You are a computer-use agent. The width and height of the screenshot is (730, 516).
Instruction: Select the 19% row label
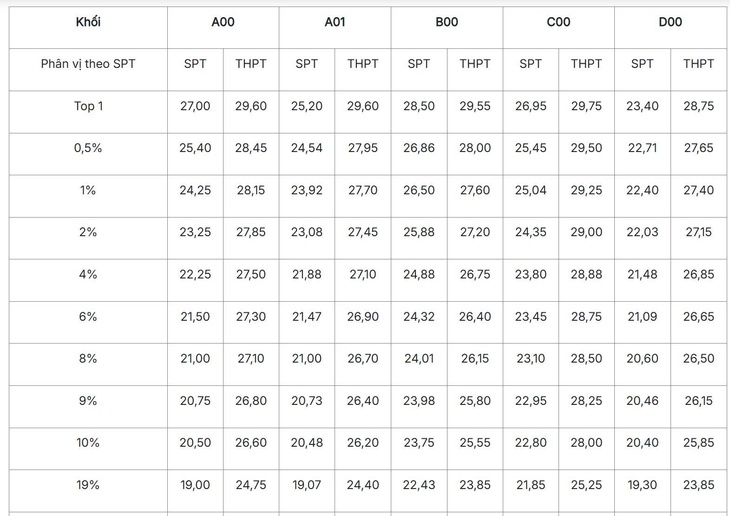88,490
